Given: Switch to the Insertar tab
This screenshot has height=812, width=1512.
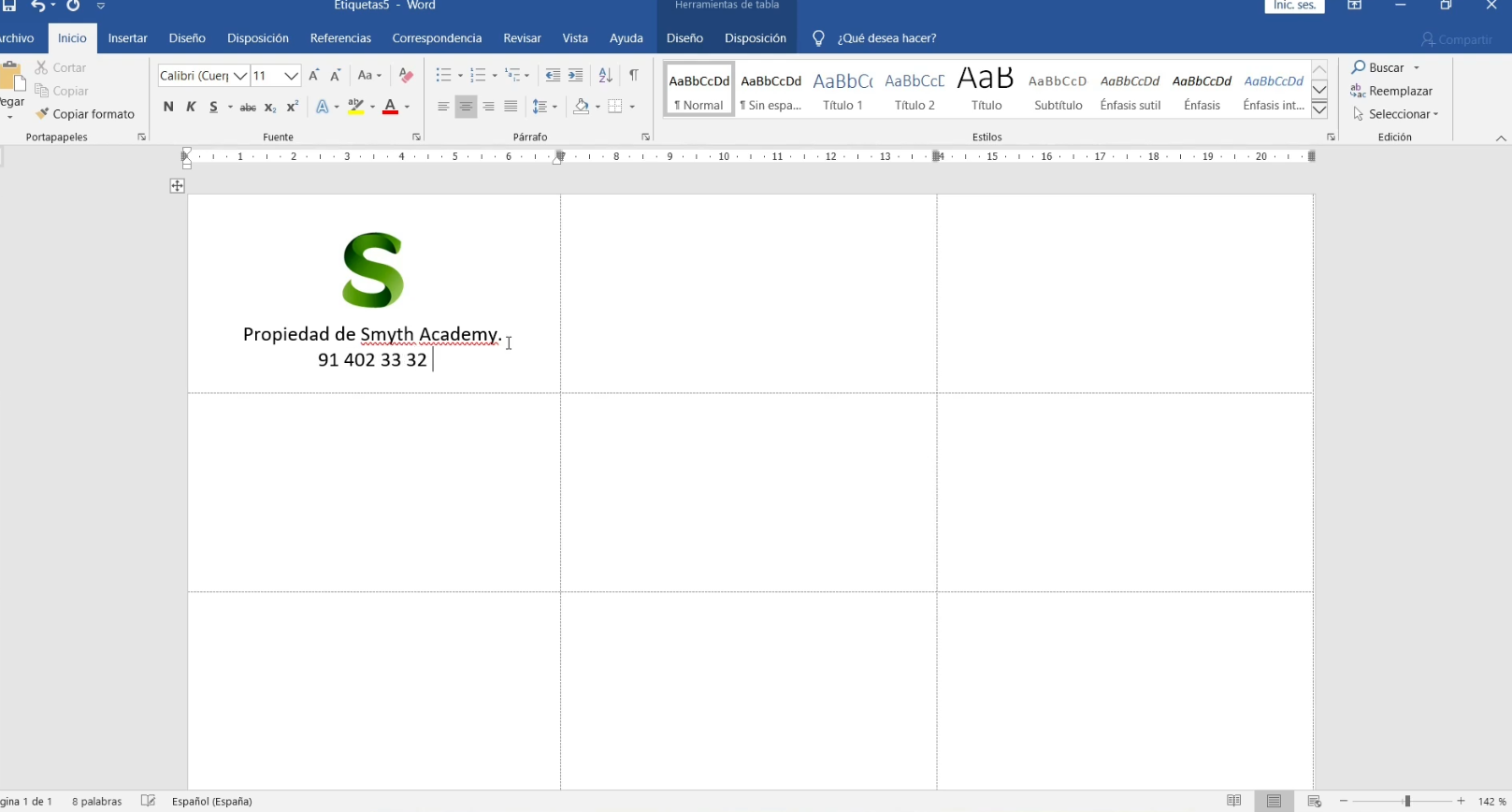Looking at the screenshot, I should [x=127, y=38].
